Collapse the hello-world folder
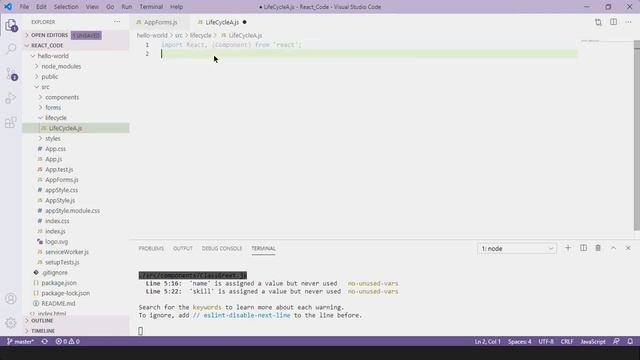 (x=76, y=56)
